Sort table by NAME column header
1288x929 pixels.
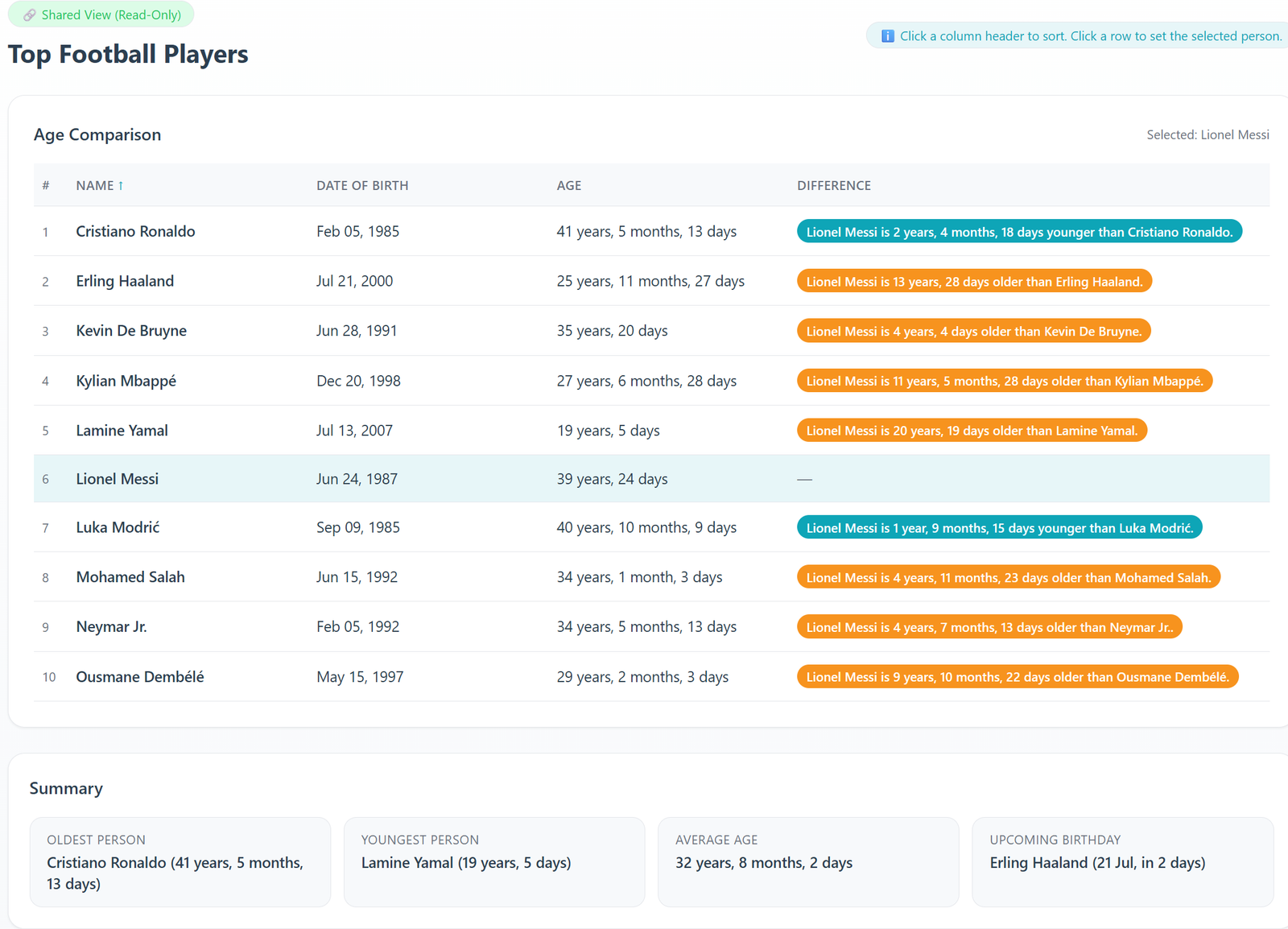99,186
